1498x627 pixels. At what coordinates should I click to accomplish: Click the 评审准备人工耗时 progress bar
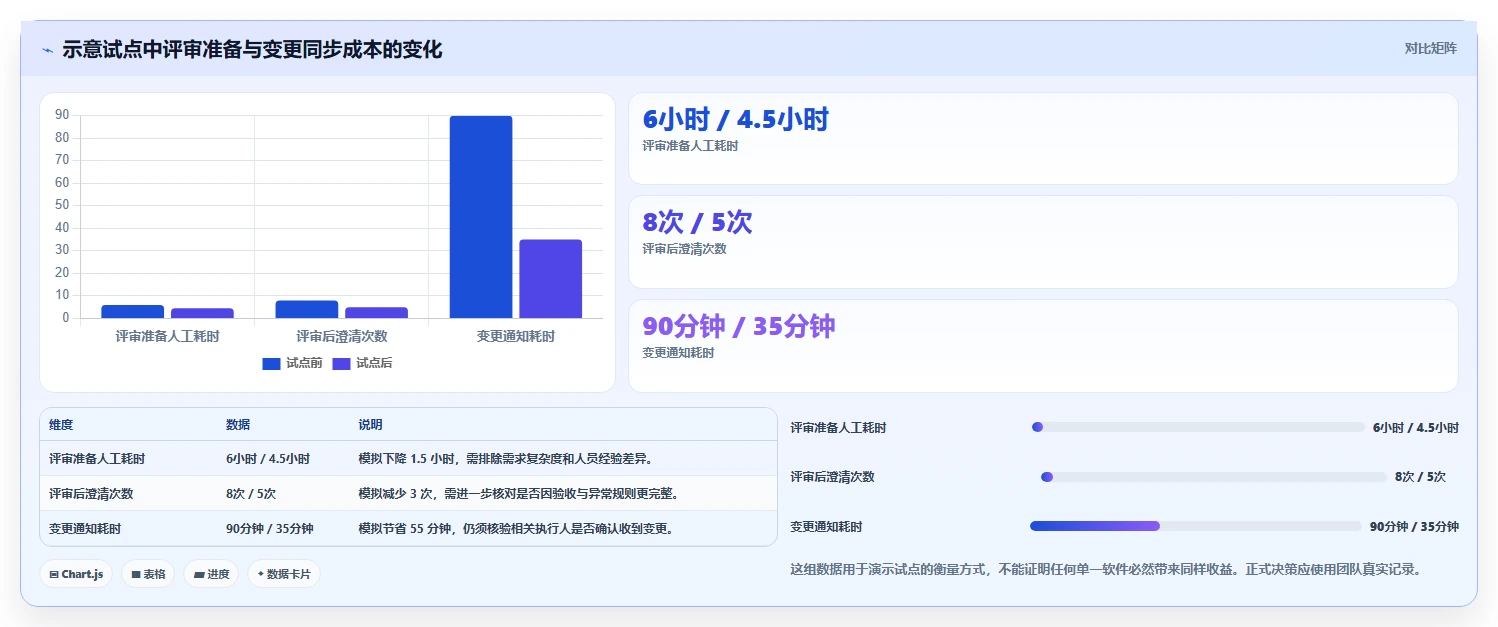tap(1198, 427)
